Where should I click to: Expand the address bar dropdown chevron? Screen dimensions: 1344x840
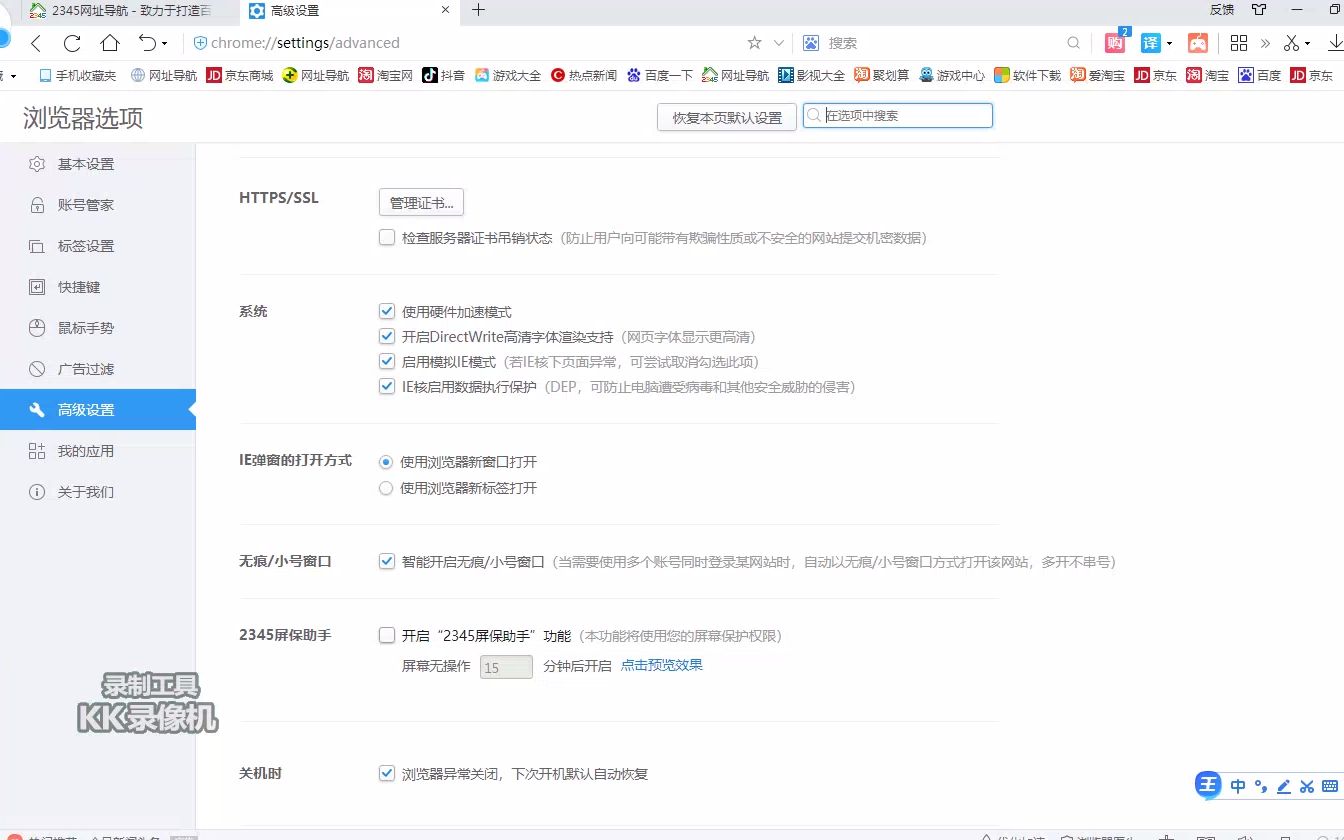point(780,44)
